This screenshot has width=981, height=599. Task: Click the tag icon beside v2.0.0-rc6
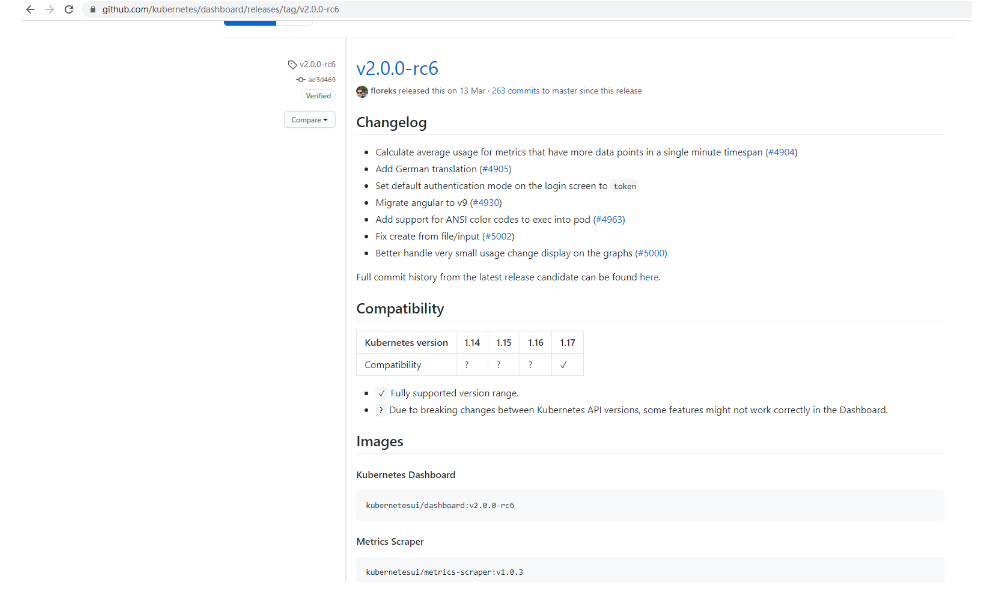[292, 64]
